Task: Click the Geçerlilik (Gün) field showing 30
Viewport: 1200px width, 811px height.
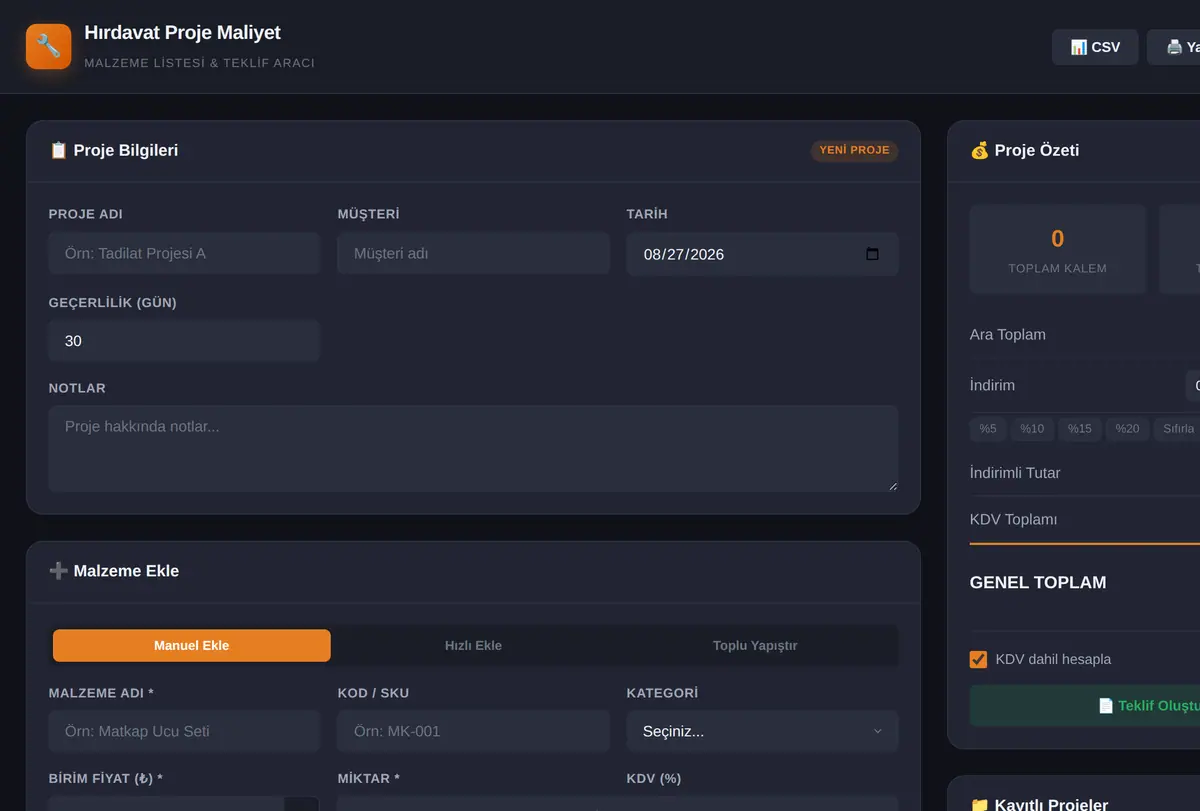Action: coord(184,341)
